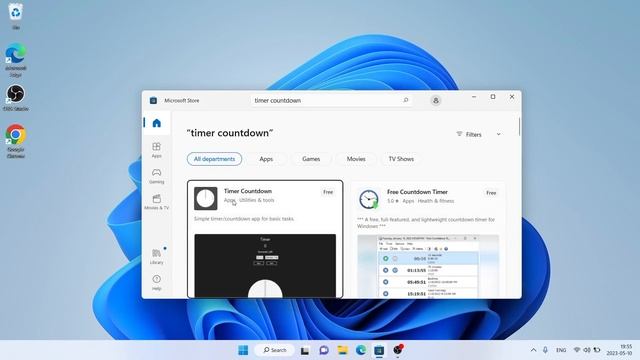Open the user account profile icon
The width and height of the screenshot is (640, 360).
click(x=436, y=100)
